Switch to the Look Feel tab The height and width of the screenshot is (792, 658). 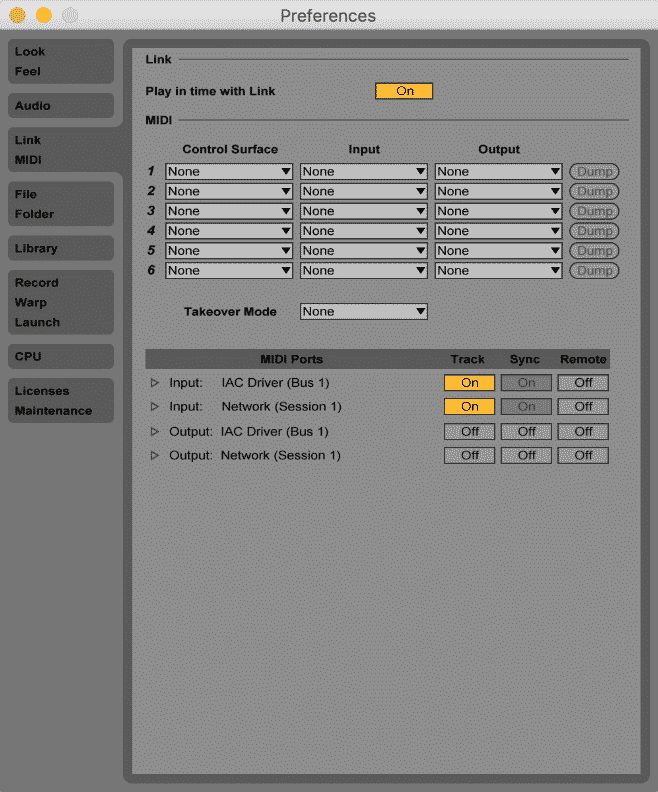pos(60,61)
